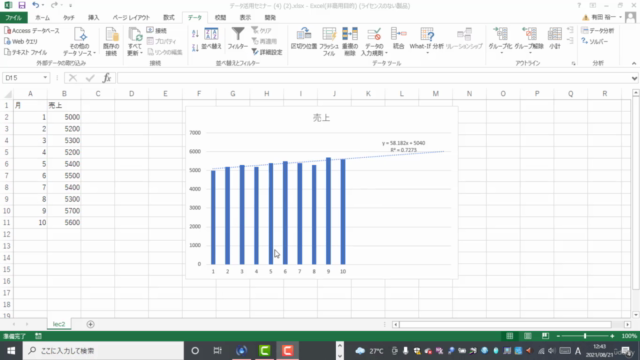Select the trendline equation label
The image size is (640, 360).
(403, 146)
